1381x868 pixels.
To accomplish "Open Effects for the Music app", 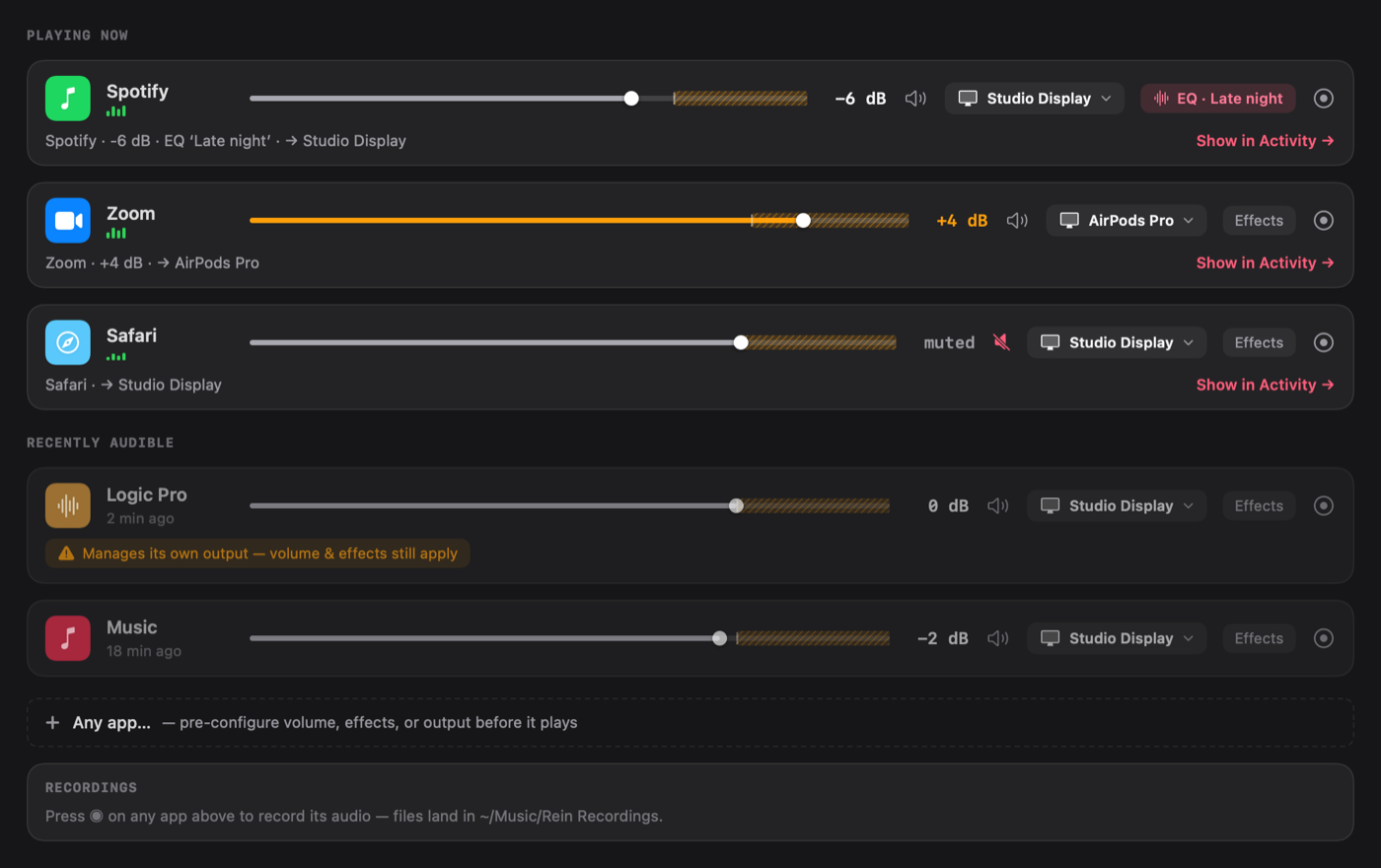I will pyautogui.click(x=1259, y=638).
